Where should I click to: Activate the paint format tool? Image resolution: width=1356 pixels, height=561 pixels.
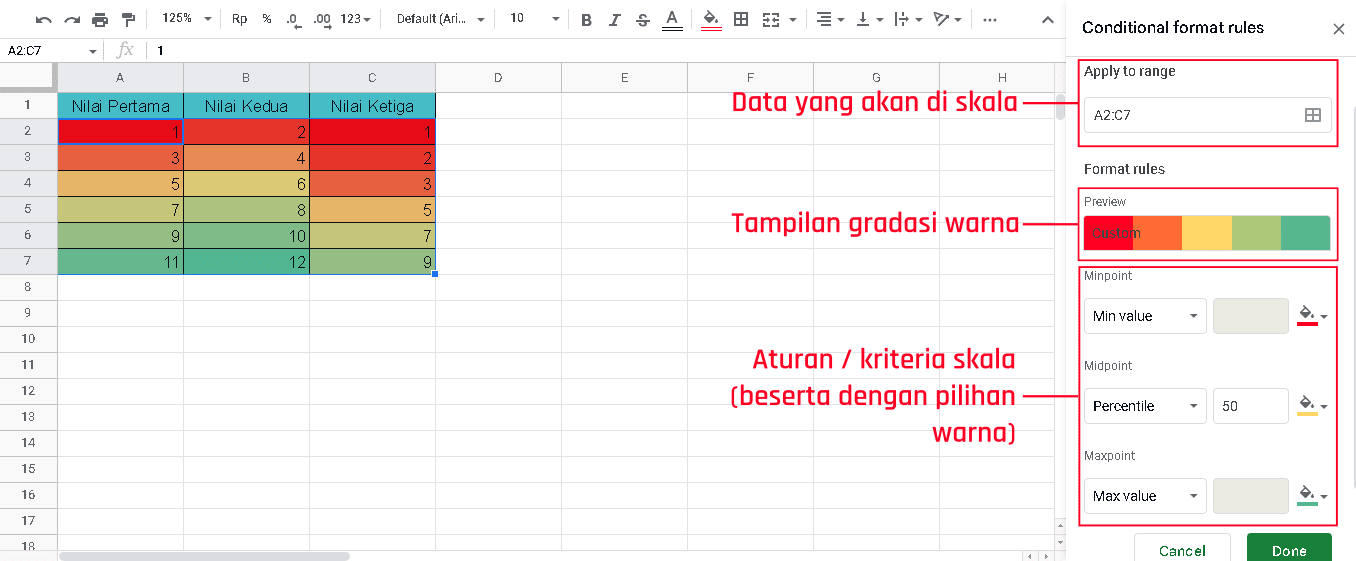(x=127, y=19)
